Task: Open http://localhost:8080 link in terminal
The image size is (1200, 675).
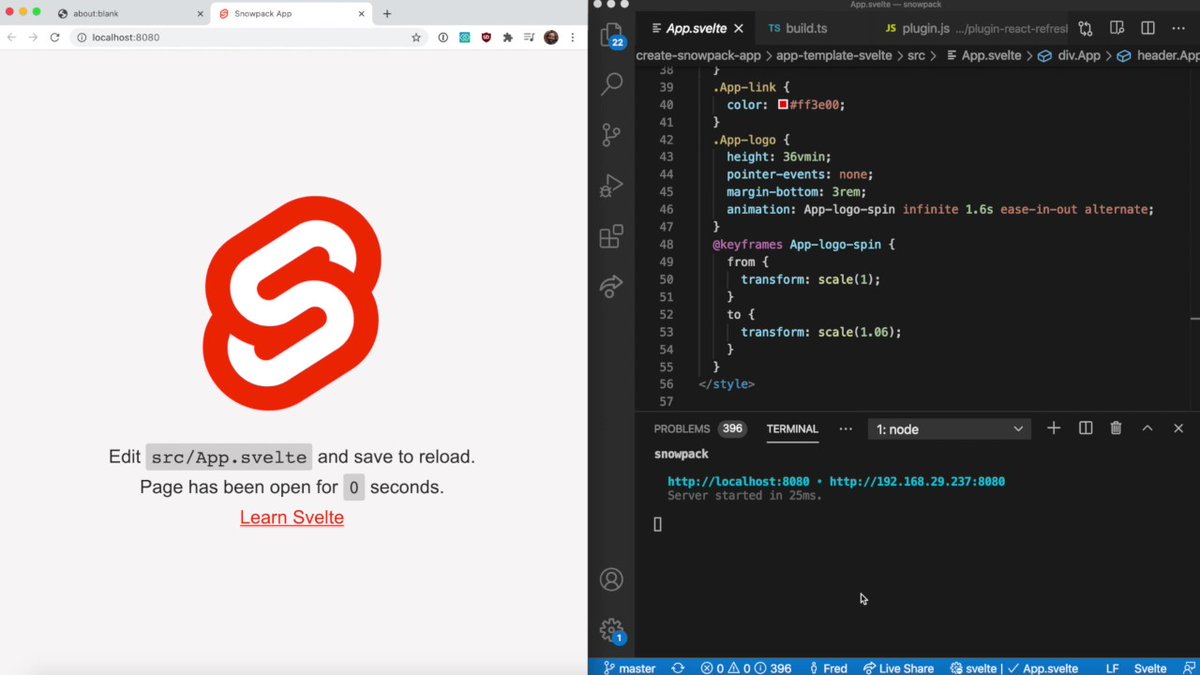Action: [738, 481]
